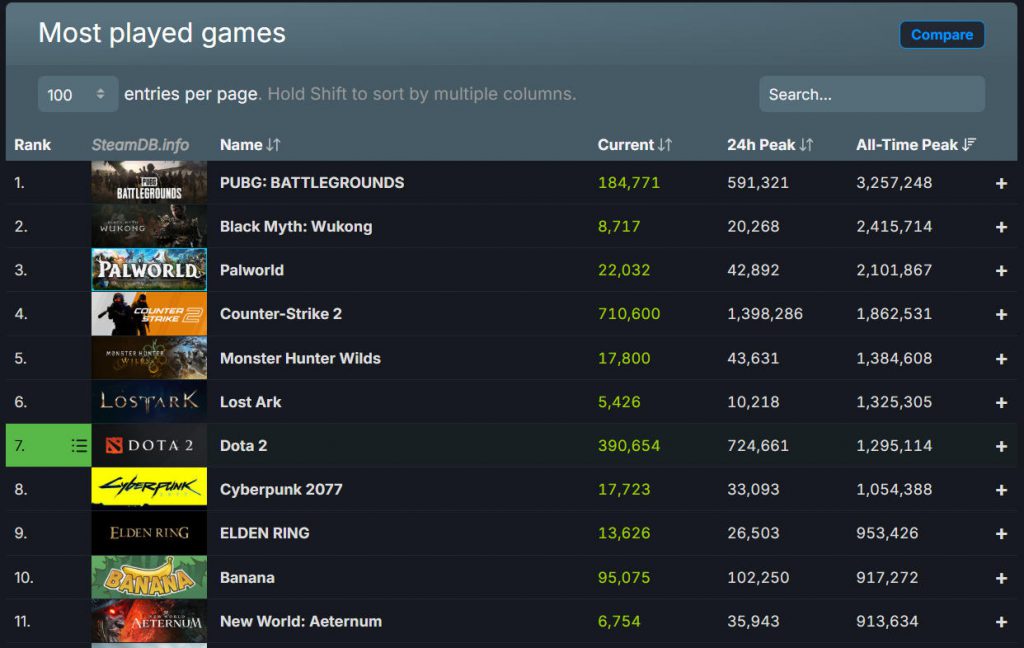
Task: Click the list icon in rank 7 cell
Action: [x=79, y=446]
